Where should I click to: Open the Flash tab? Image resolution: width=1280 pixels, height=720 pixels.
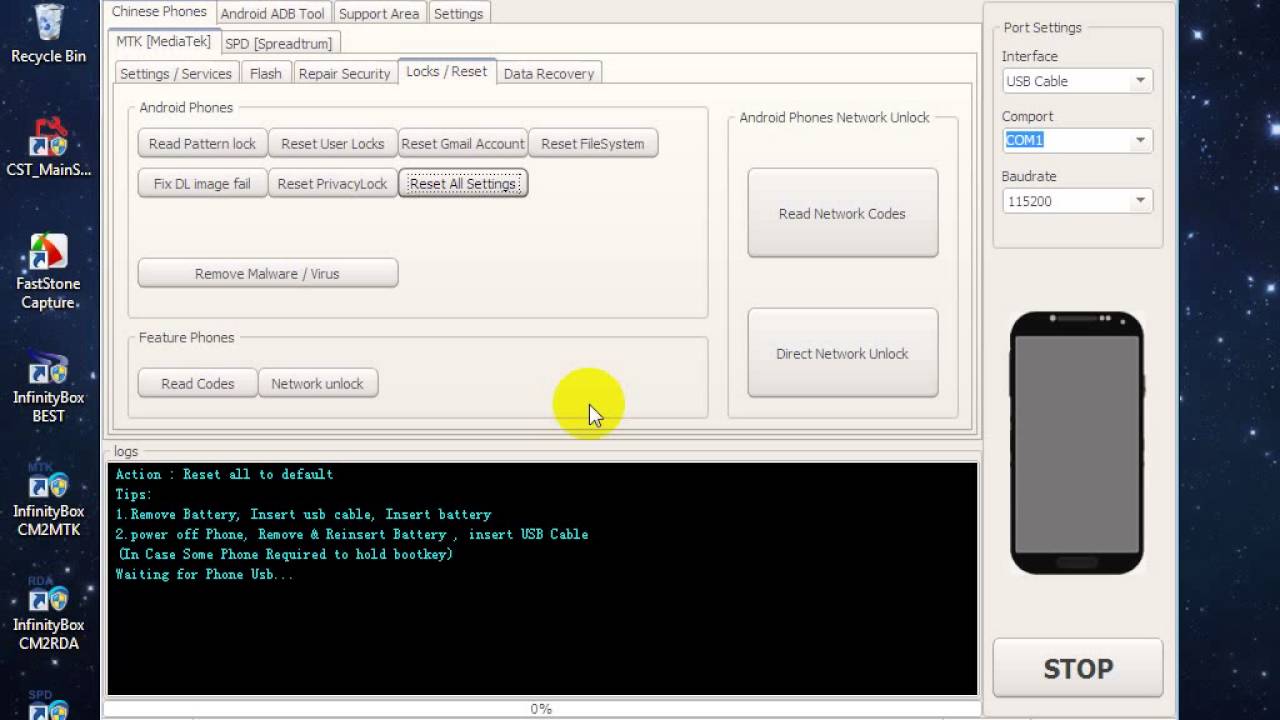click(265, 73)
